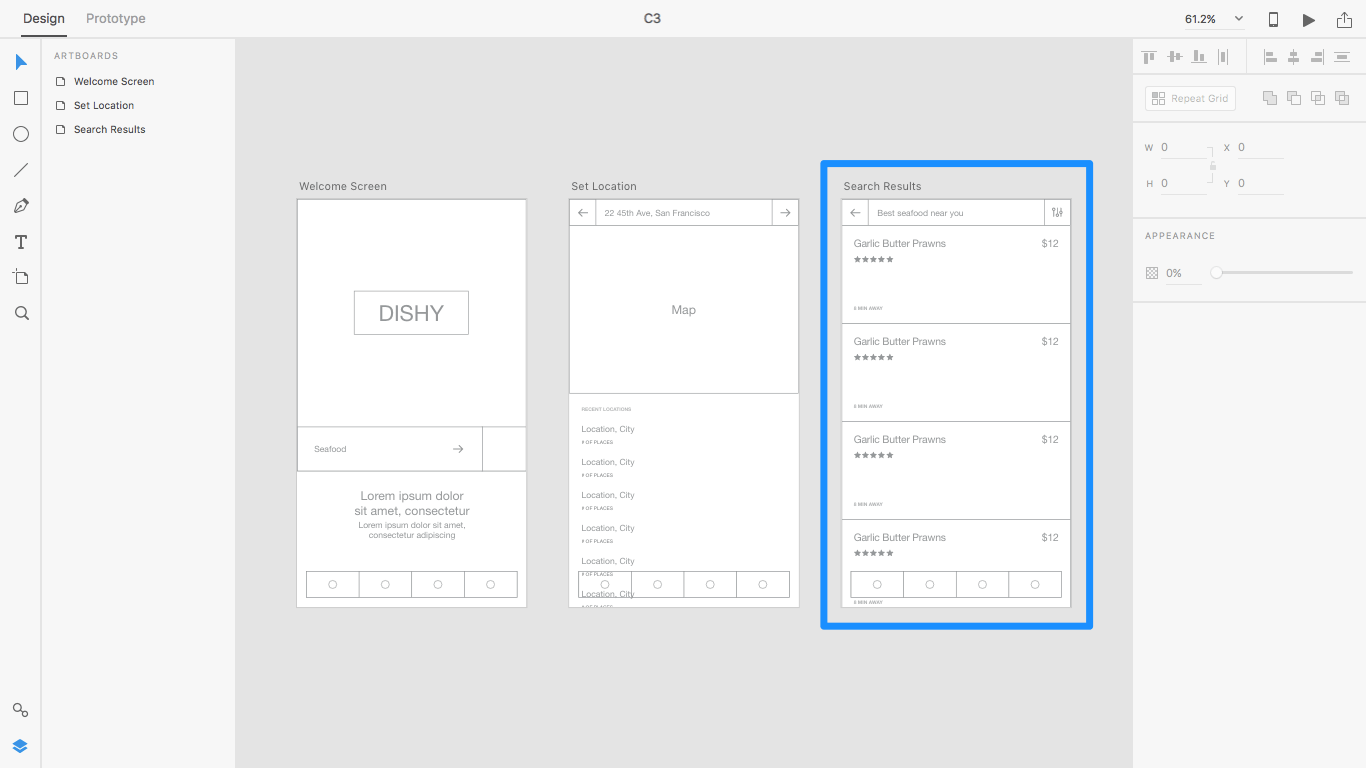Select Set Location in artboards list
1366x768 pixels.
[x=104, y=105]
